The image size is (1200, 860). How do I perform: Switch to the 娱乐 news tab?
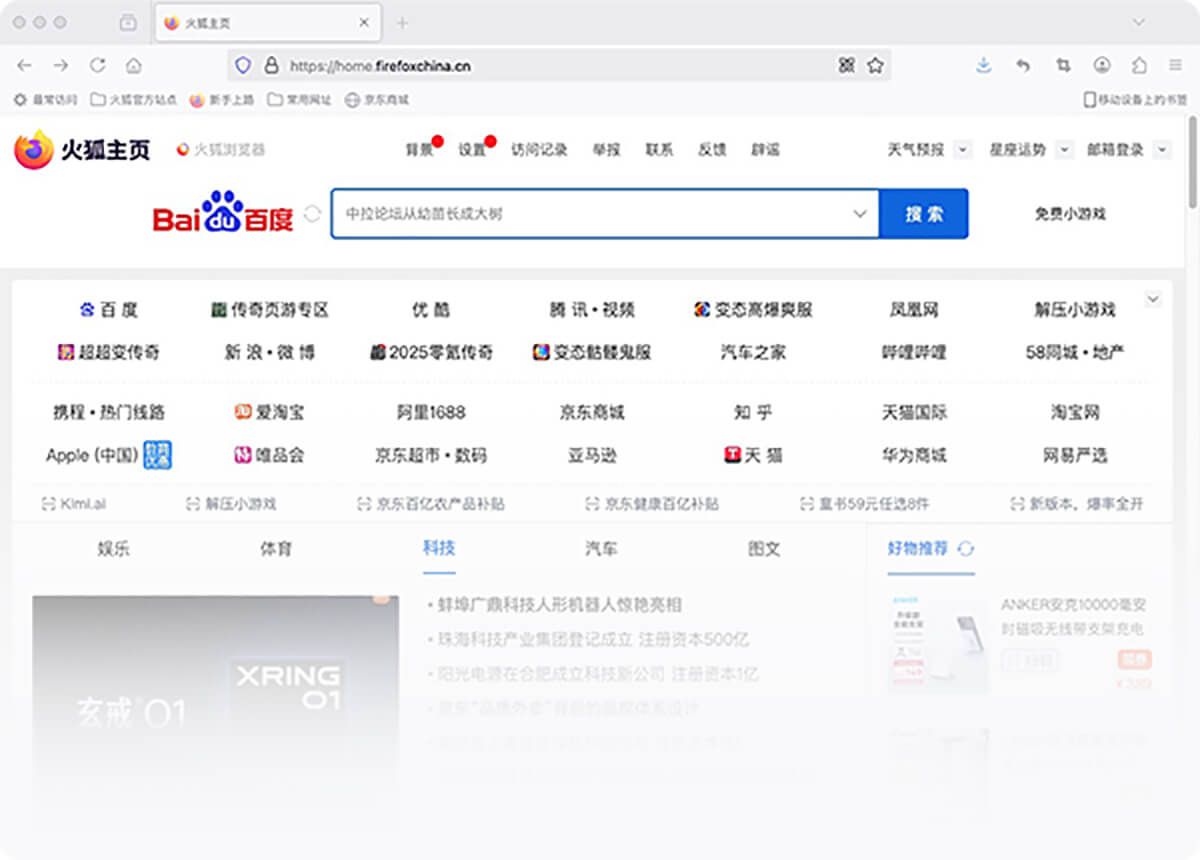(x=113, y=549)
